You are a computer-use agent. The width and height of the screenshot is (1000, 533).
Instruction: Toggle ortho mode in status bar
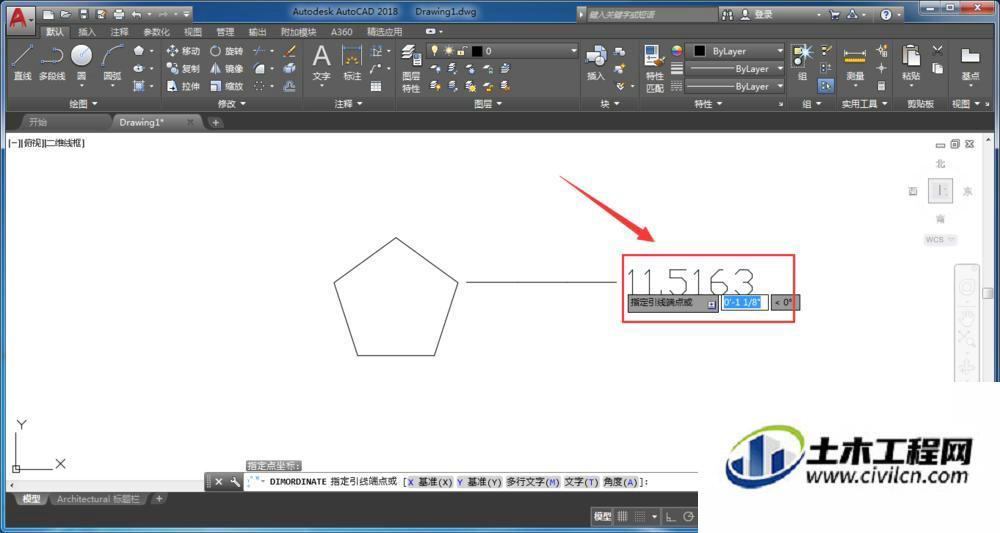670,516
